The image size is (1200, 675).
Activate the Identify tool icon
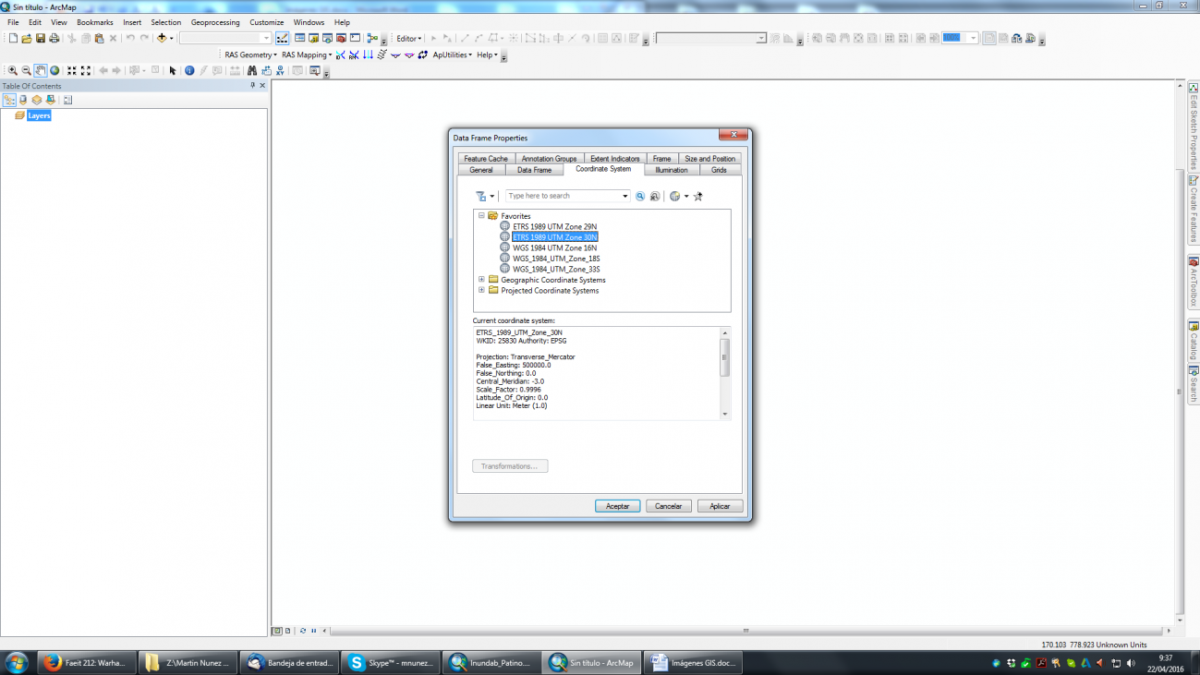tap(188, 71)
